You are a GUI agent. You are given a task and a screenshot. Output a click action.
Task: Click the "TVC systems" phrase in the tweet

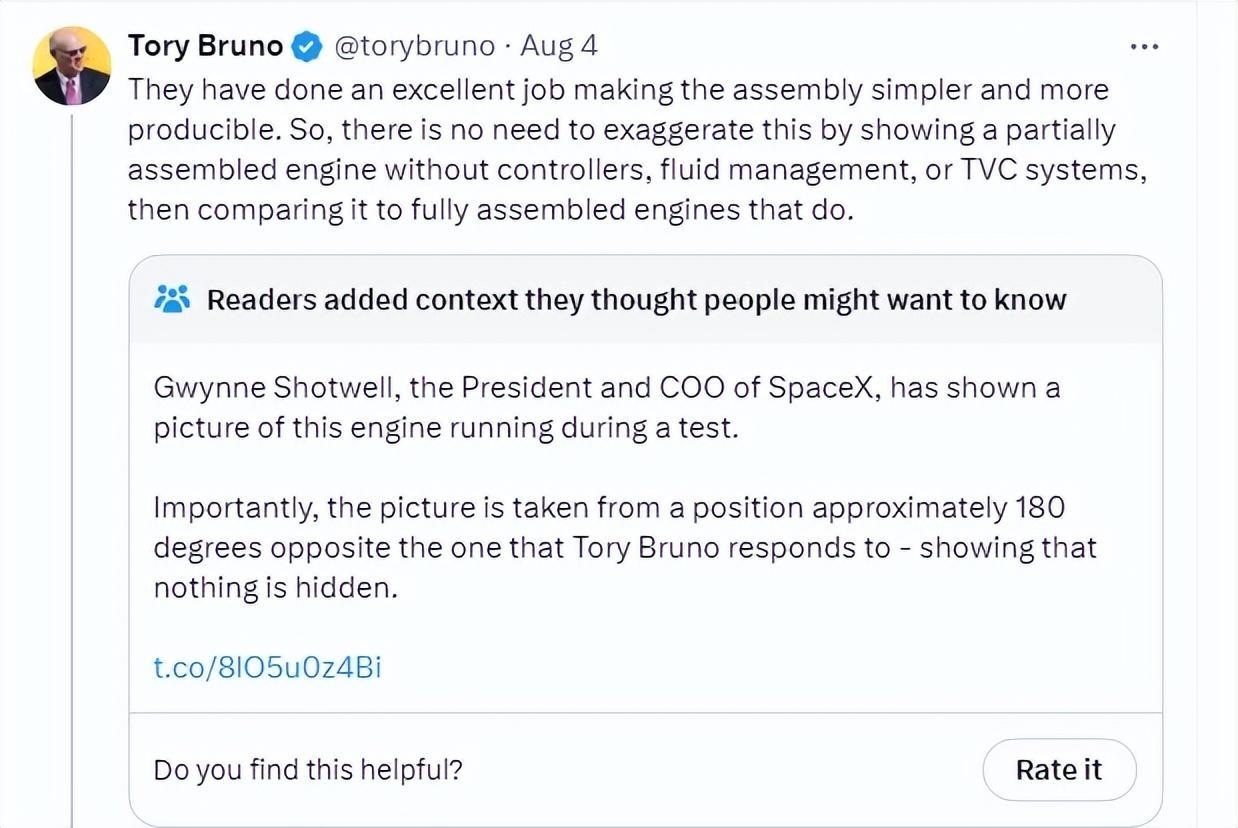1050,170
